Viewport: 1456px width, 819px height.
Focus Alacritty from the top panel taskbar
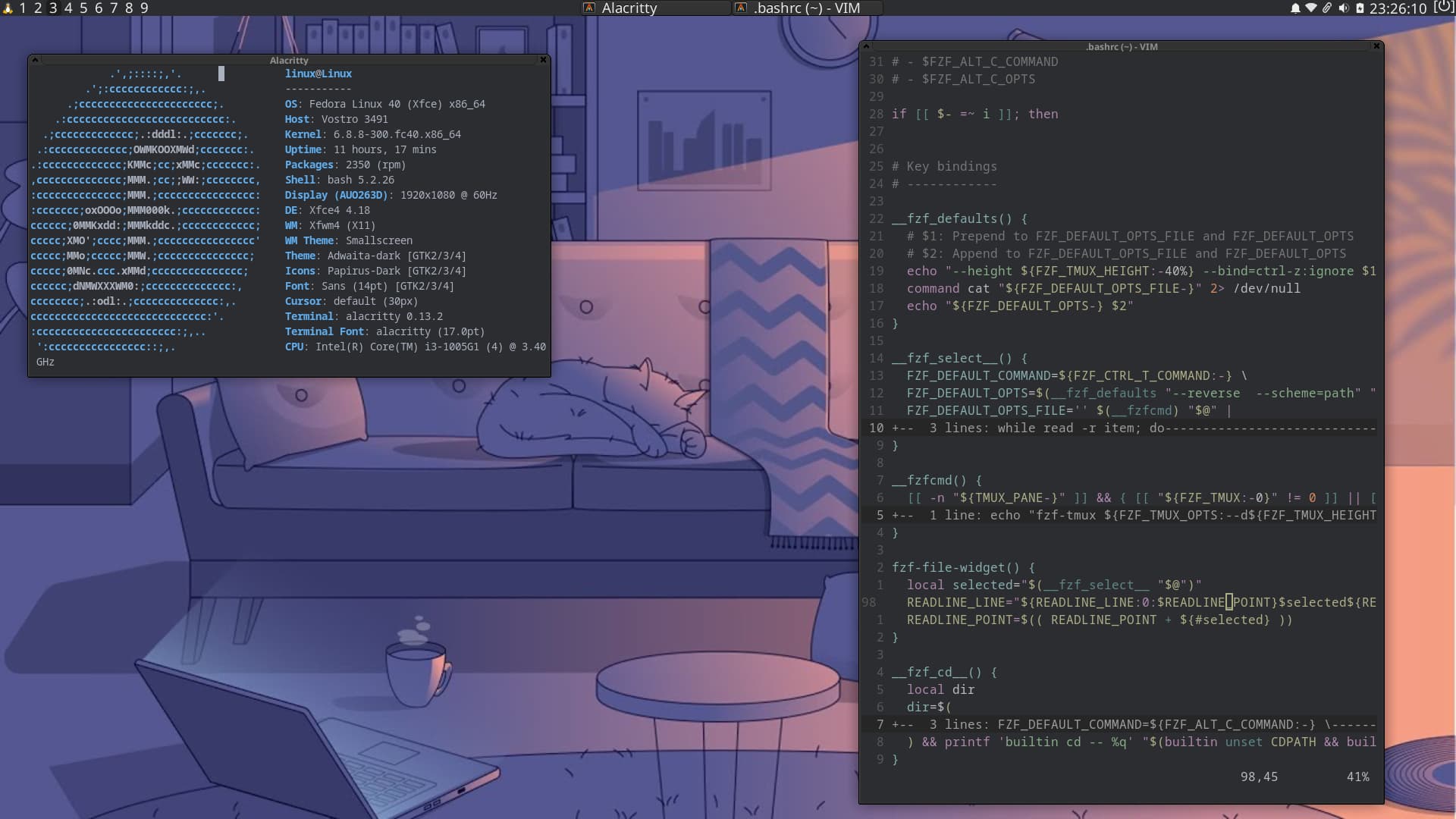(x=655, y=8)
